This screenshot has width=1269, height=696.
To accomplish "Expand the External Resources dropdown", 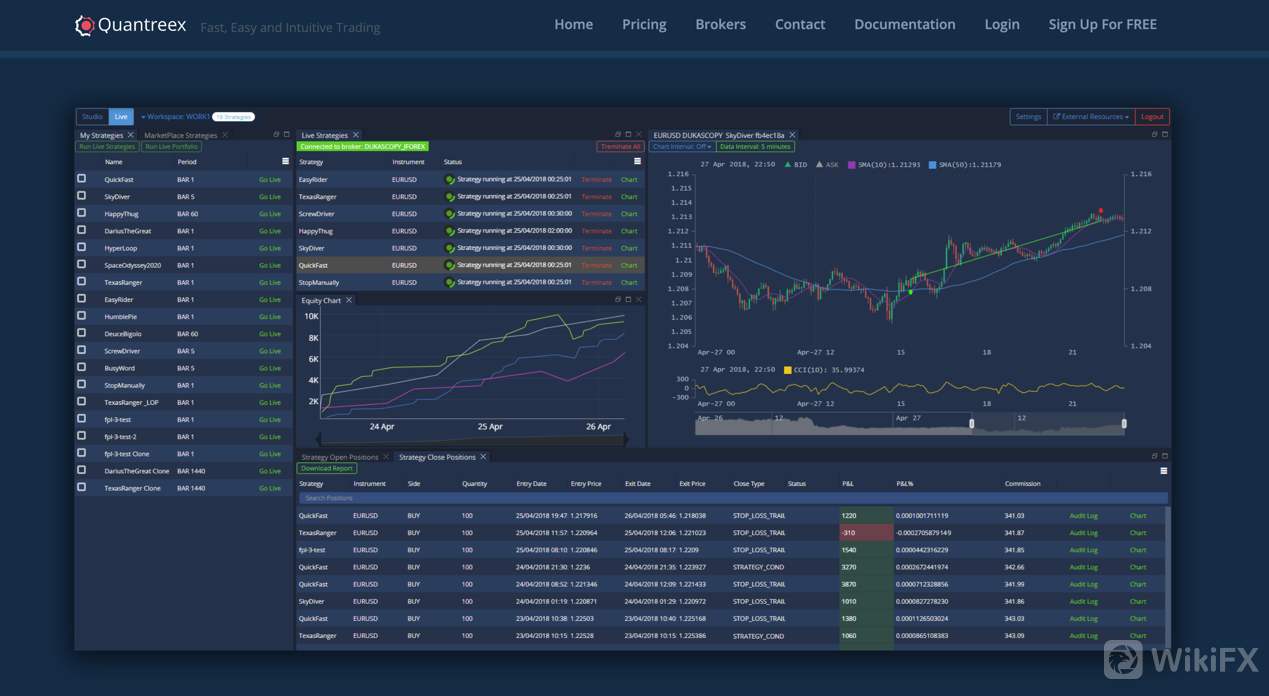I will tap(1090, 117).
